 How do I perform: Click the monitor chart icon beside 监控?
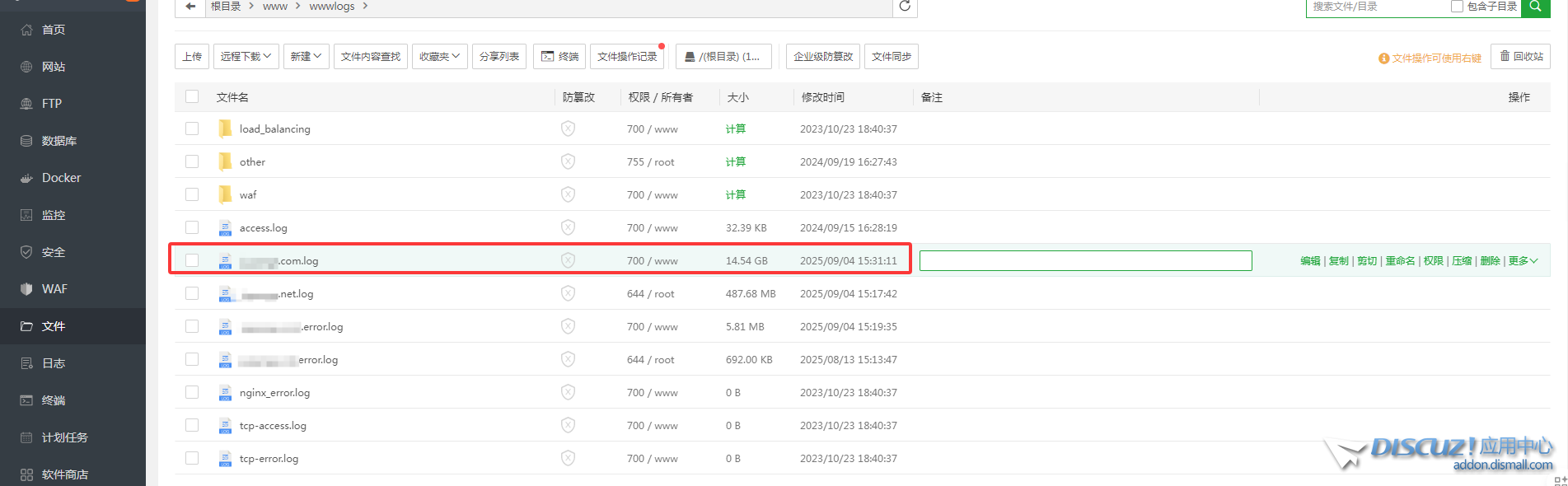26,215
